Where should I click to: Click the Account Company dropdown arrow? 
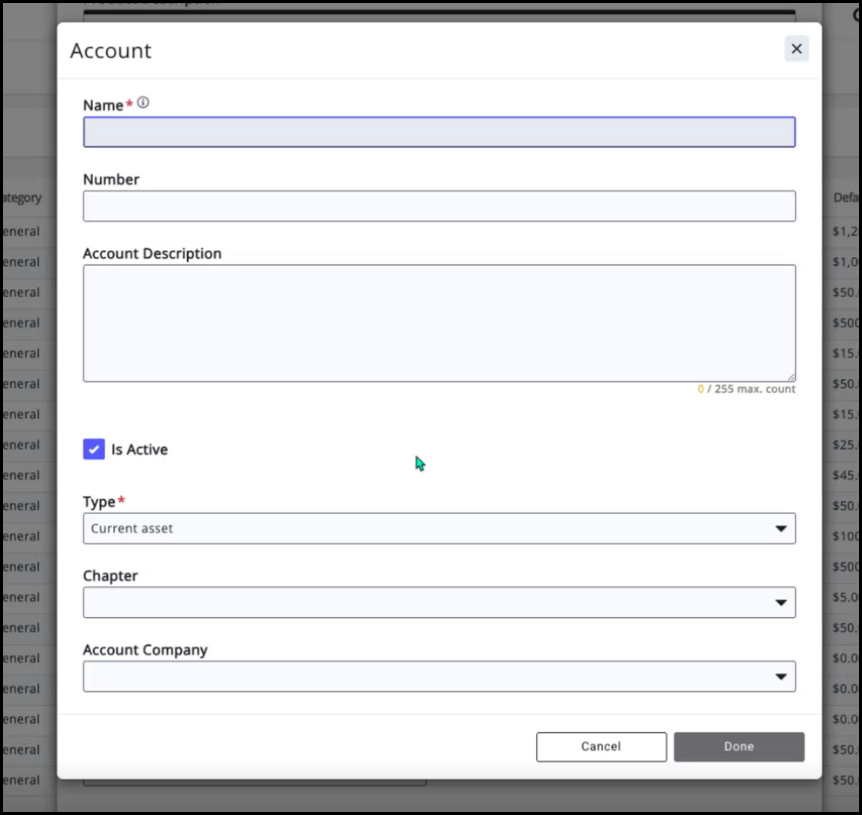780,677
